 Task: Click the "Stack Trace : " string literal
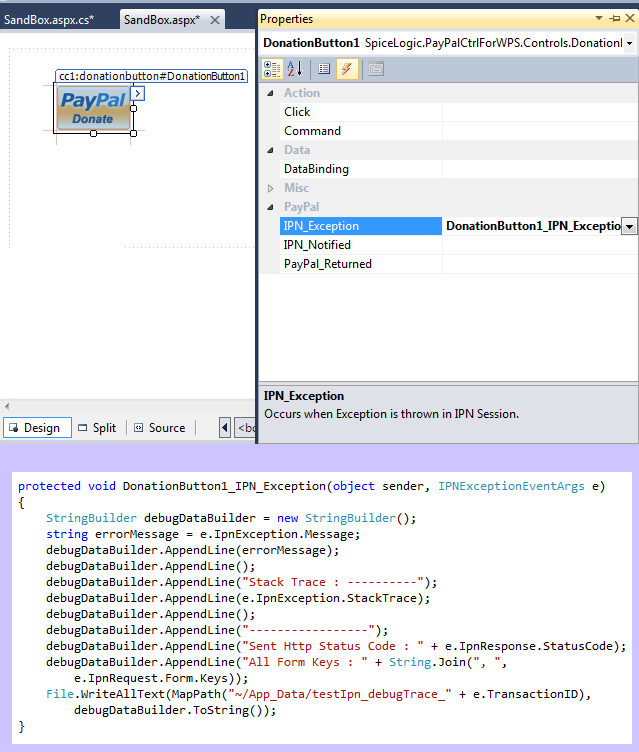[x=333, y=582]
